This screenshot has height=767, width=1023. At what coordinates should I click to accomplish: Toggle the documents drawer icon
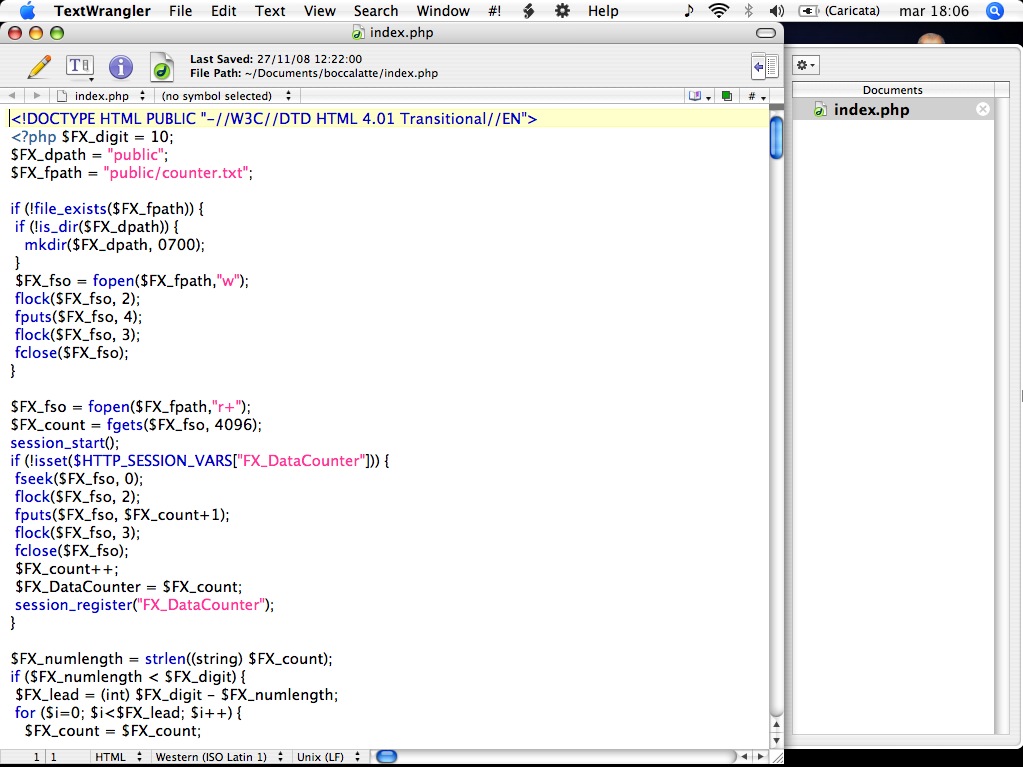765,67
